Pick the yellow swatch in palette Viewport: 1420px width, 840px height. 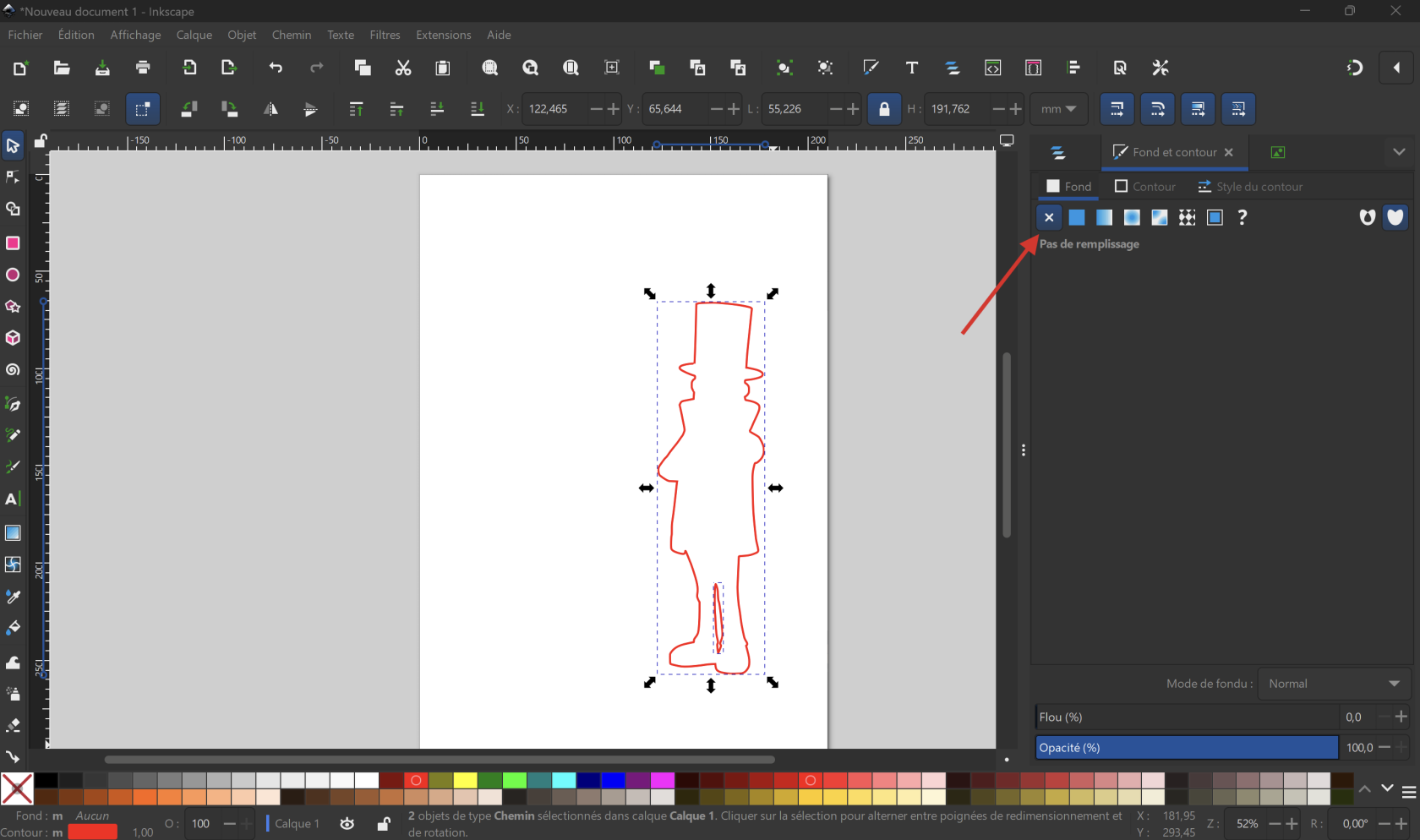coord(465,780)
